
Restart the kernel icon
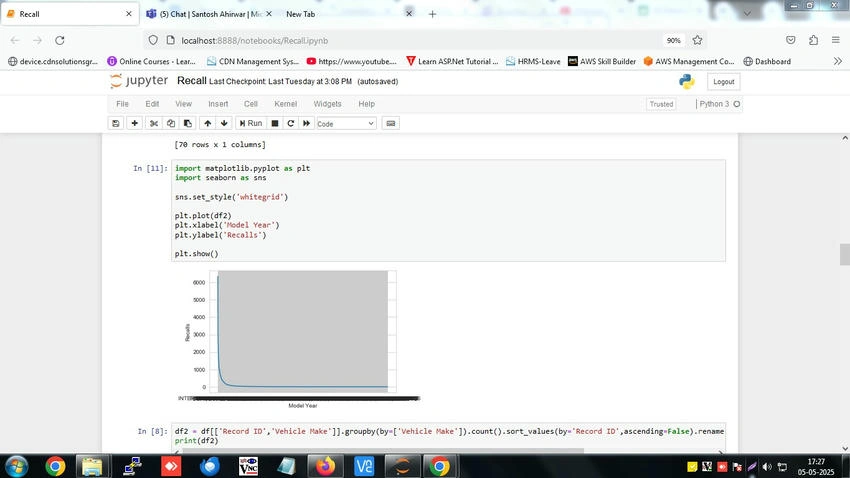pyautogui.click(x=291, y=124)
